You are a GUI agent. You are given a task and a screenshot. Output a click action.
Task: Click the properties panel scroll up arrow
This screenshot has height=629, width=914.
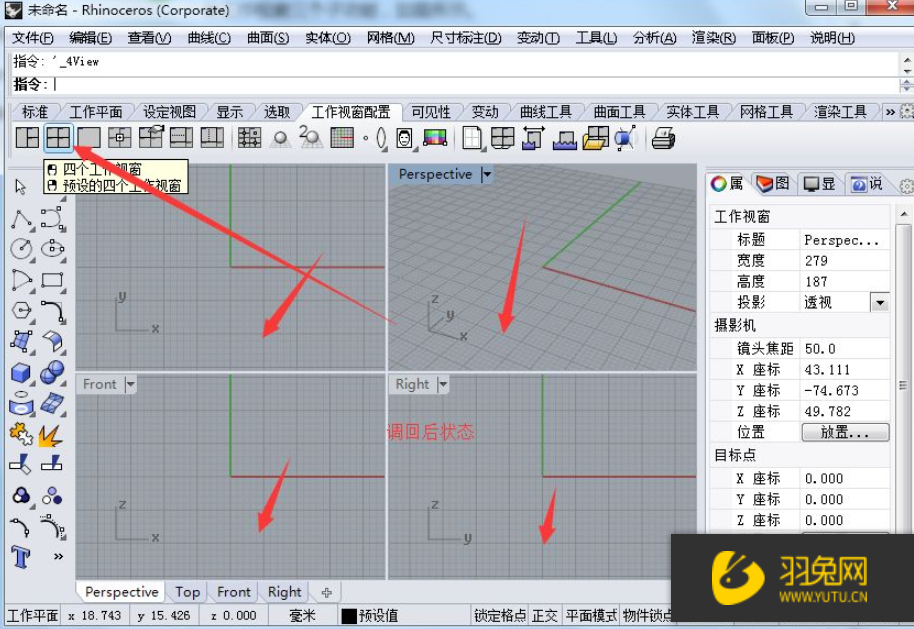click(x=904, y=214)
